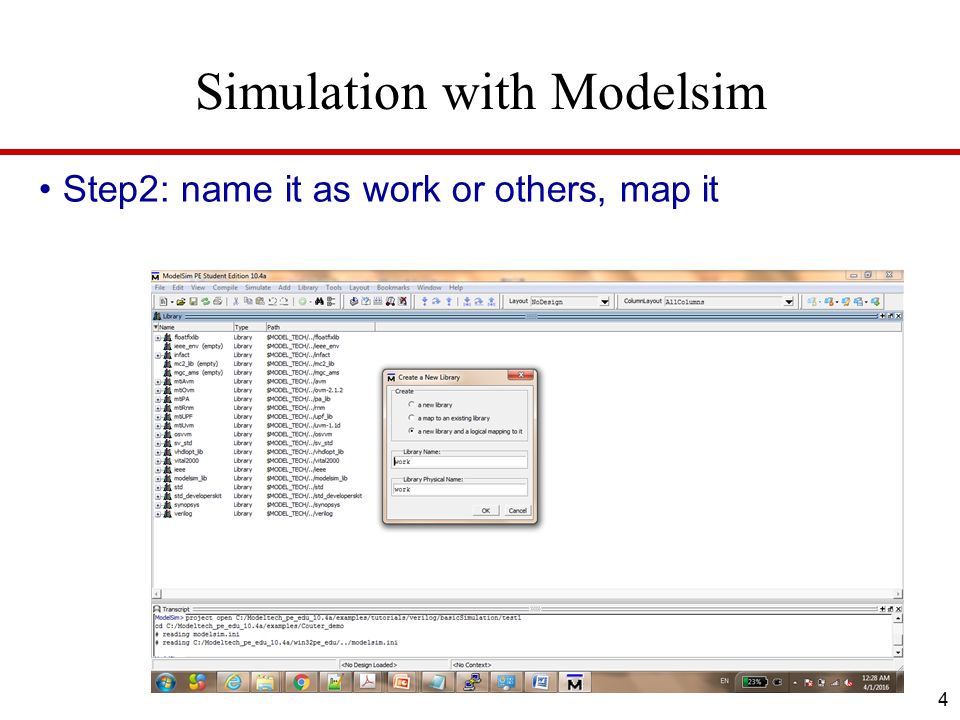960x720 pixels.
Task: Click the Save toolbar icon
Action: 193,301
